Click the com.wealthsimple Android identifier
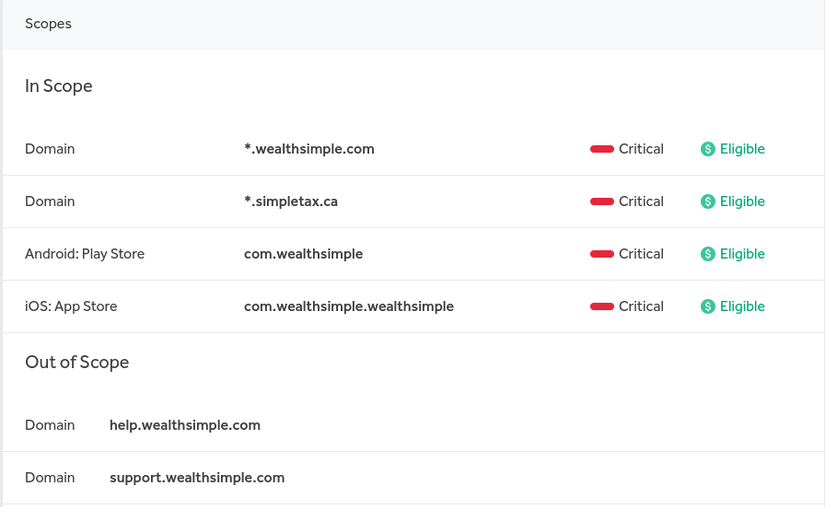 (303, 254)
